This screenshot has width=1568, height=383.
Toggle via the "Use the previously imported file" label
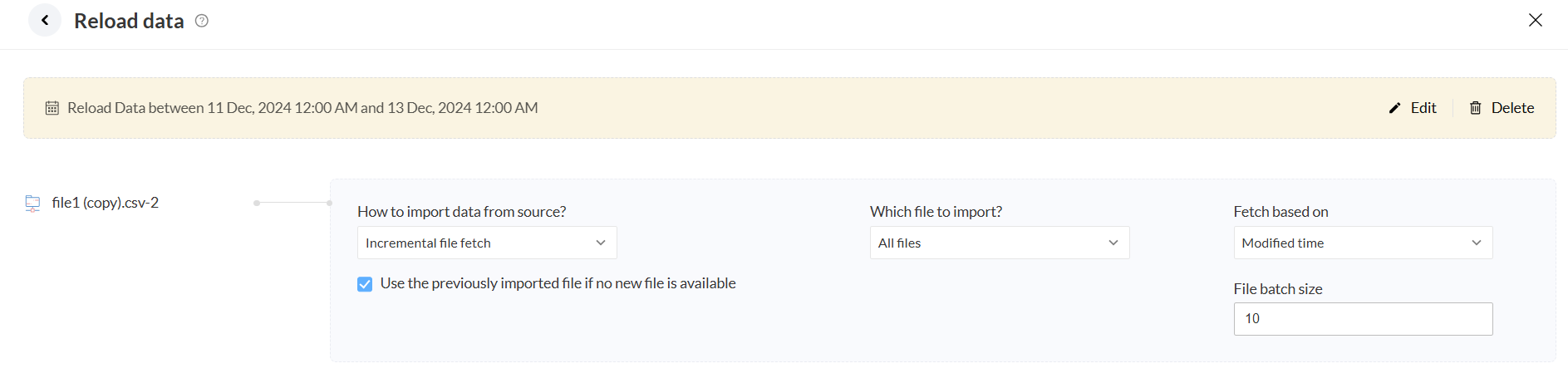[x=558, y=283]
